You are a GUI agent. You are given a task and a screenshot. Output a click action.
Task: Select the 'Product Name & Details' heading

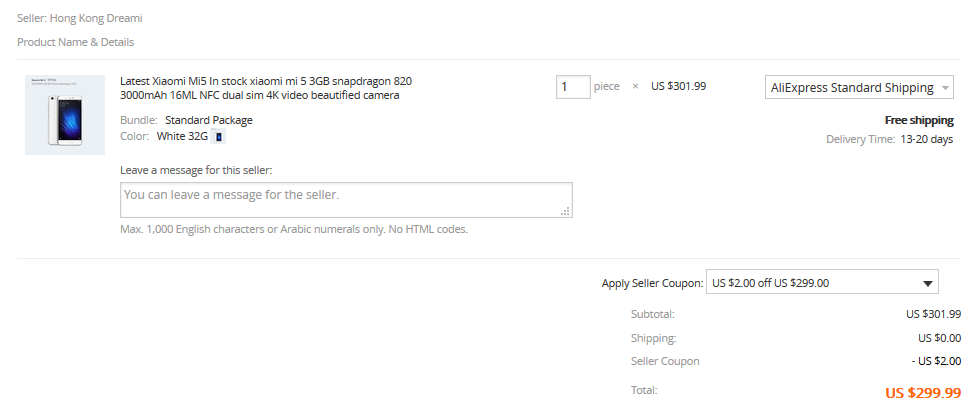coord(75,42)
